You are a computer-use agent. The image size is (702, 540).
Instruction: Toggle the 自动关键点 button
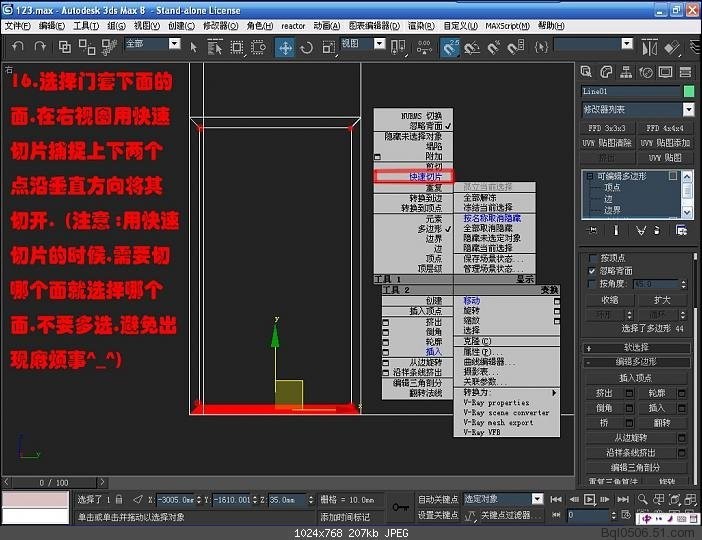coord(437,499)
